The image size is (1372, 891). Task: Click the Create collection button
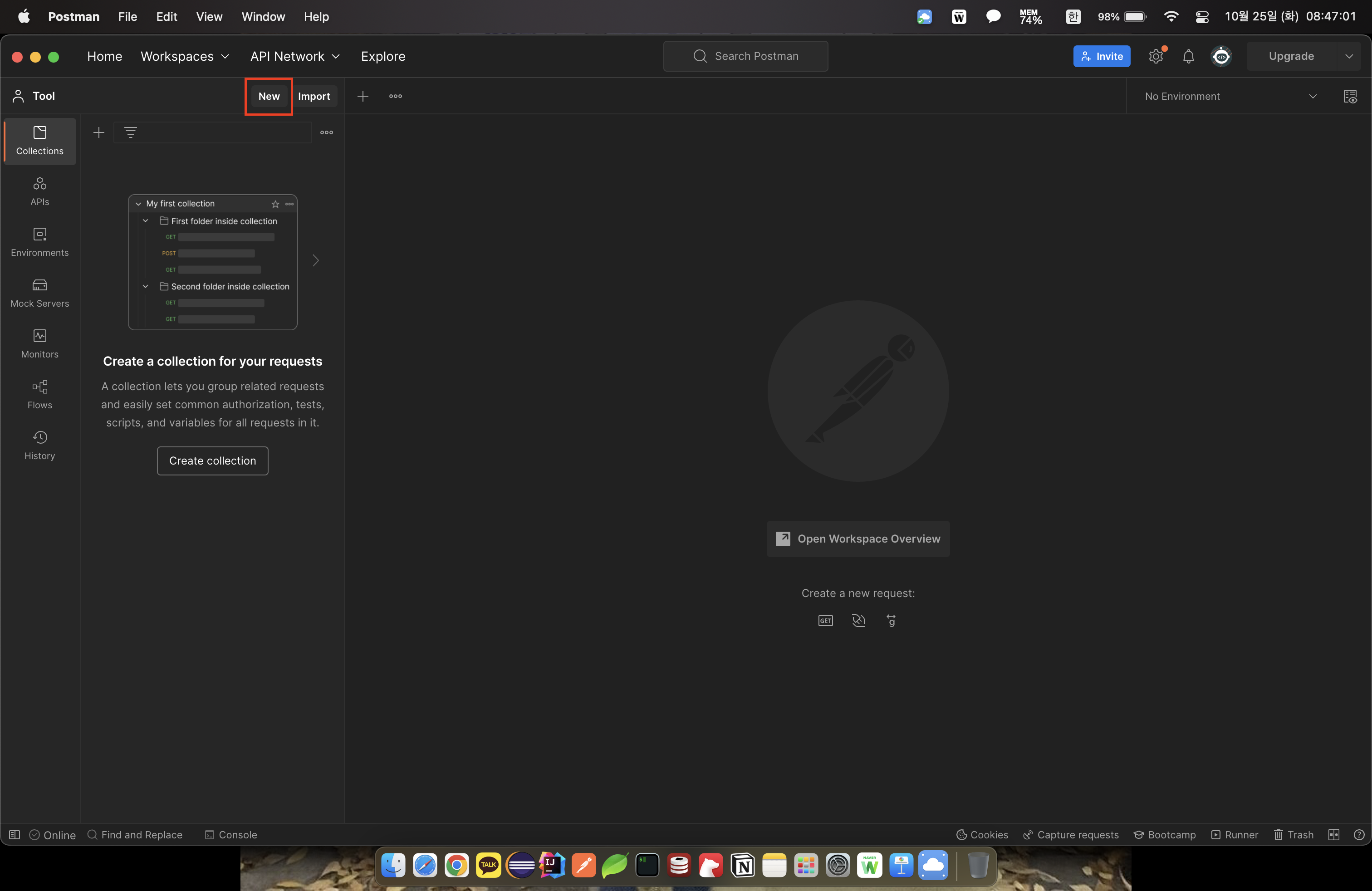coord(212,460)
